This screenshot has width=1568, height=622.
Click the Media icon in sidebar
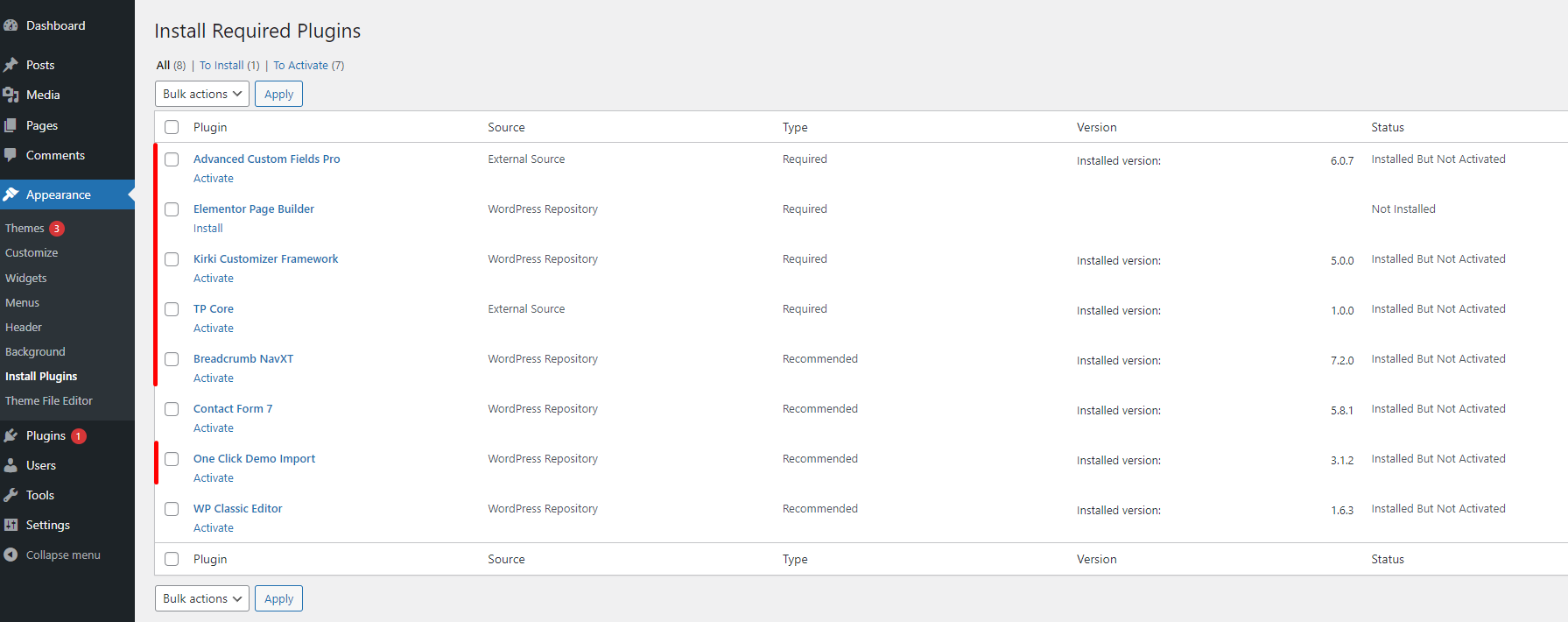(11, 95)
